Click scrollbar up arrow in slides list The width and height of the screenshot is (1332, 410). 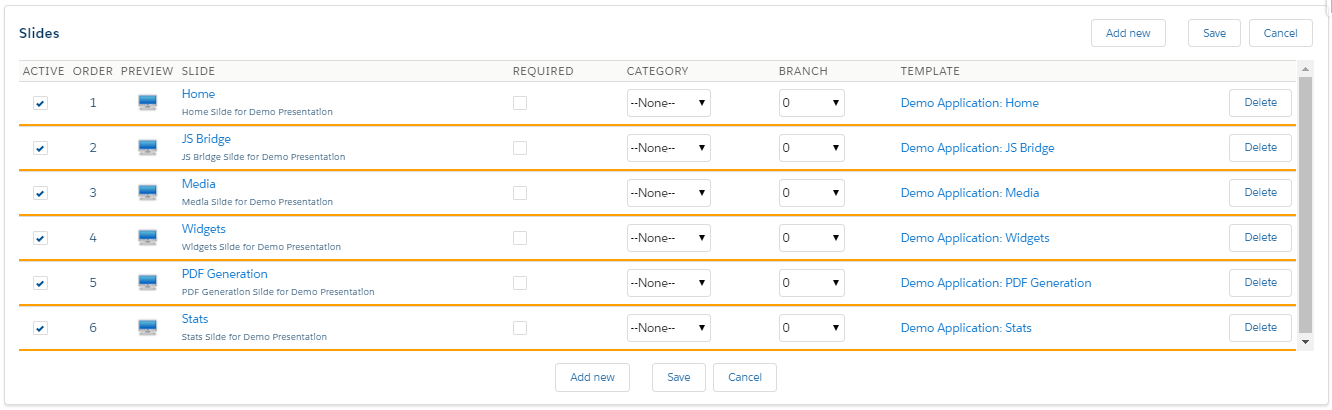pos(1304,69)
